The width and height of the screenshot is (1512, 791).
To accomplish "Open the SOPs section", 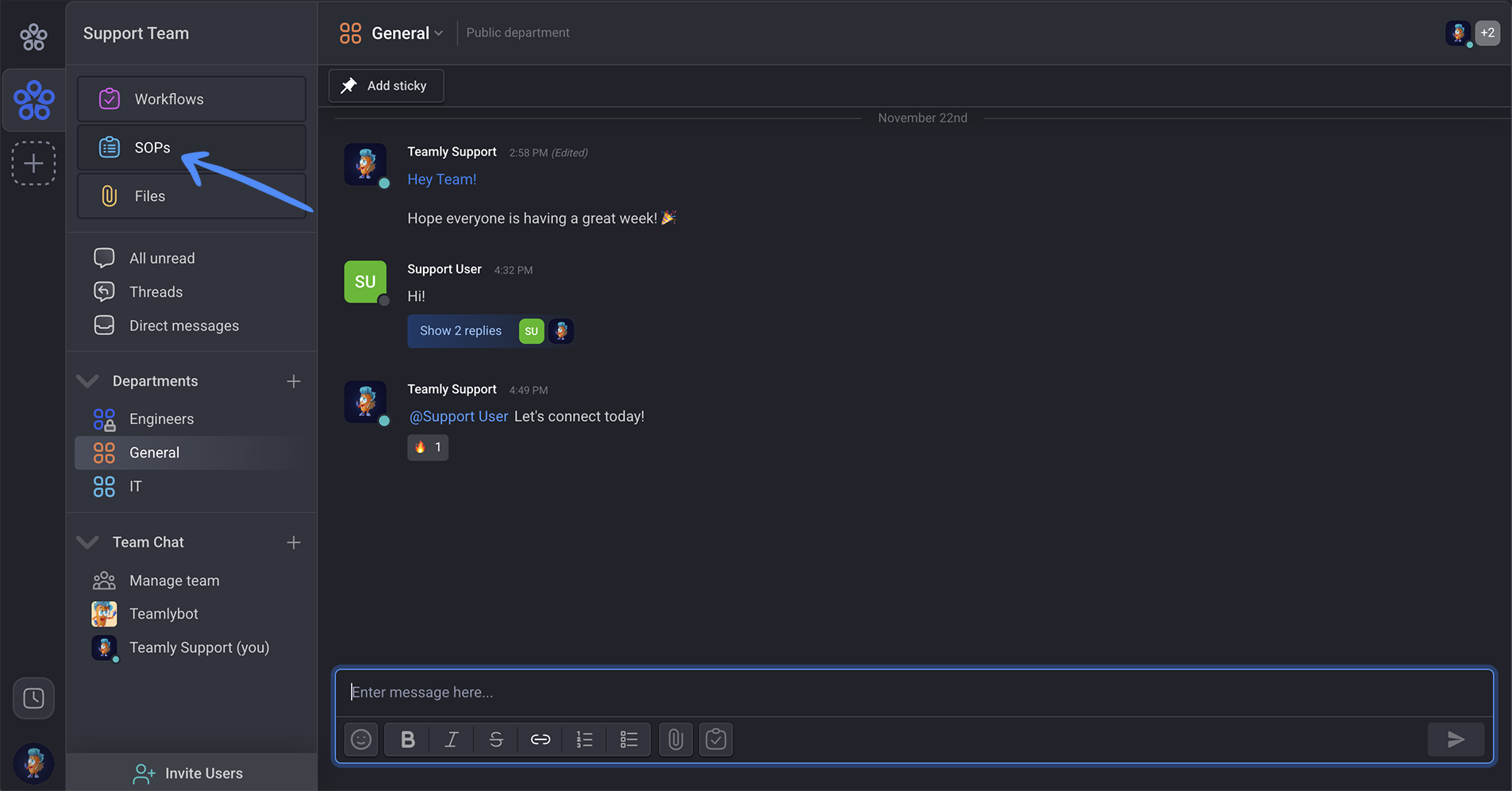I will coord(191,148).
